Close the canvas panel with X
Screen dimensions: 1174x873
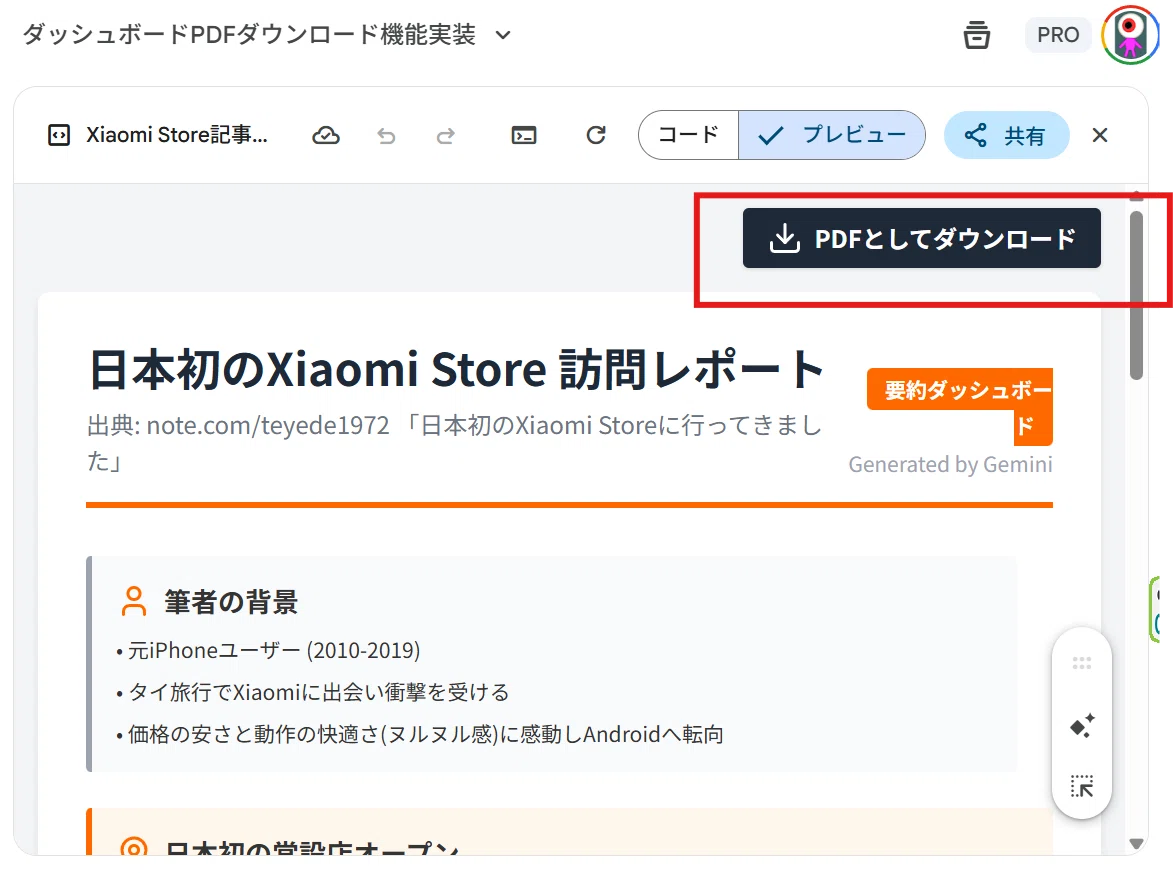(1100, 136)
